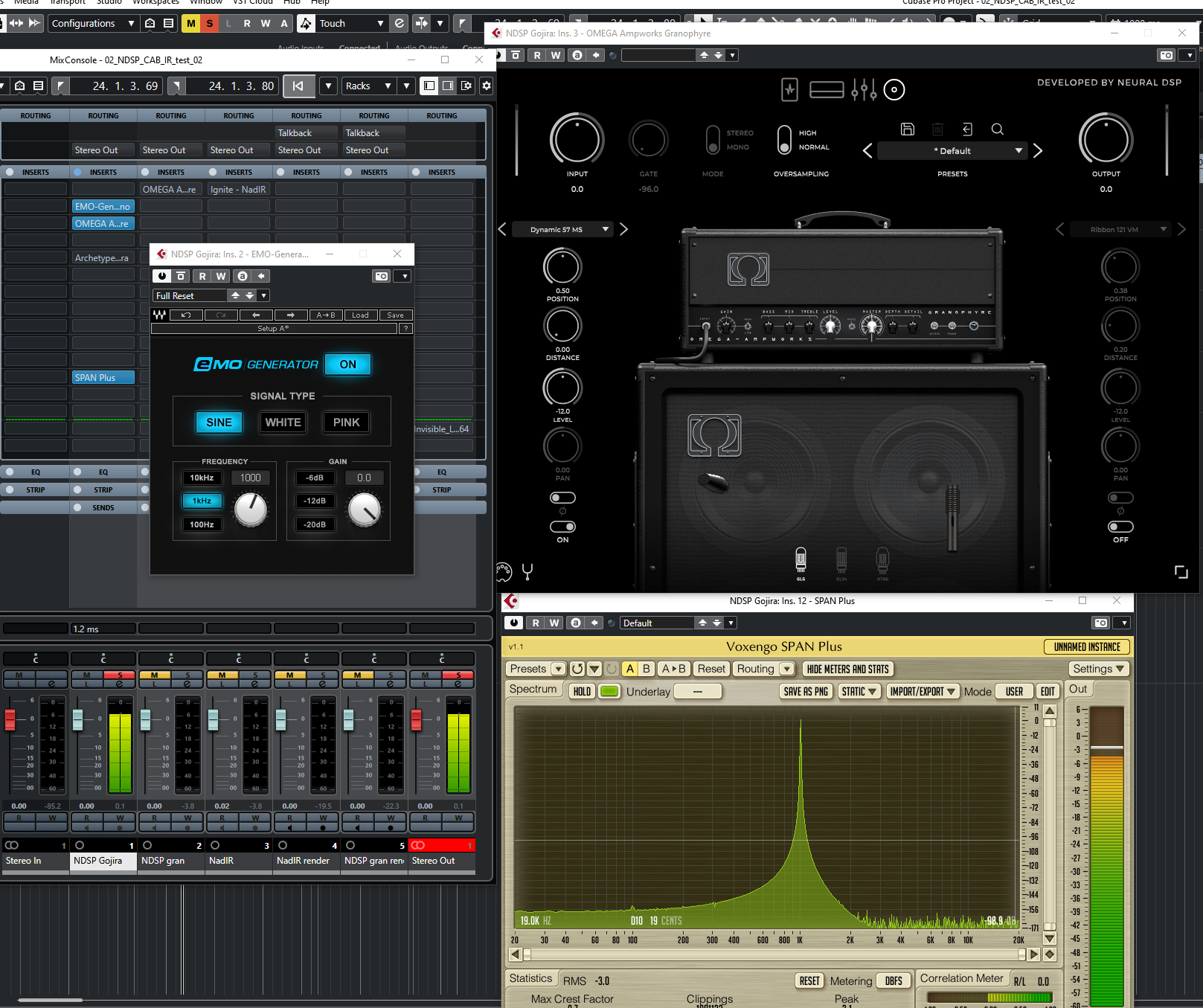The height and width of the screenshot is (1008, 1203).
Task: Switch to the Statistics tab in SPAN
Action: (531, 979)
